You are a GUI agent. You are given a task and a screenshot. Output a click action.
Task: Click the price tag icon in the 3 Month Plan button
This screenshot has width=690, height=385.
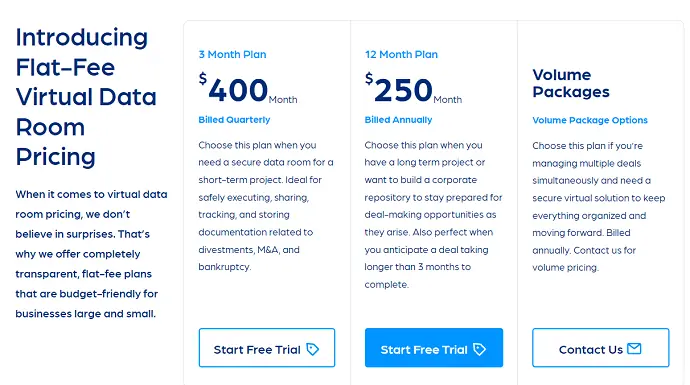pyautogui.click(x=312, y=349)
